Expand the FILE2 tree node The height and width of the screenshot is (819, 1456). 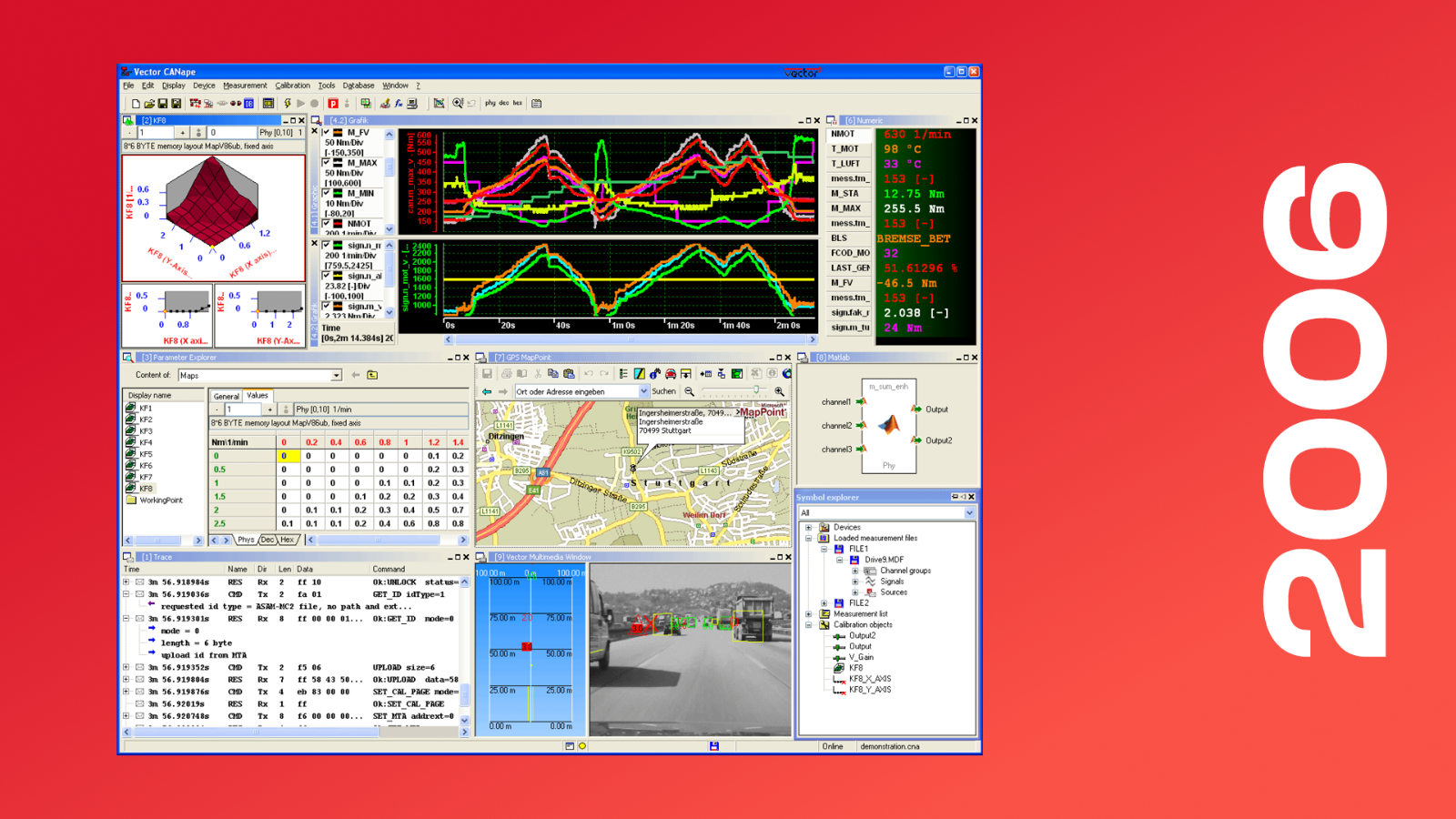(824, 603)
